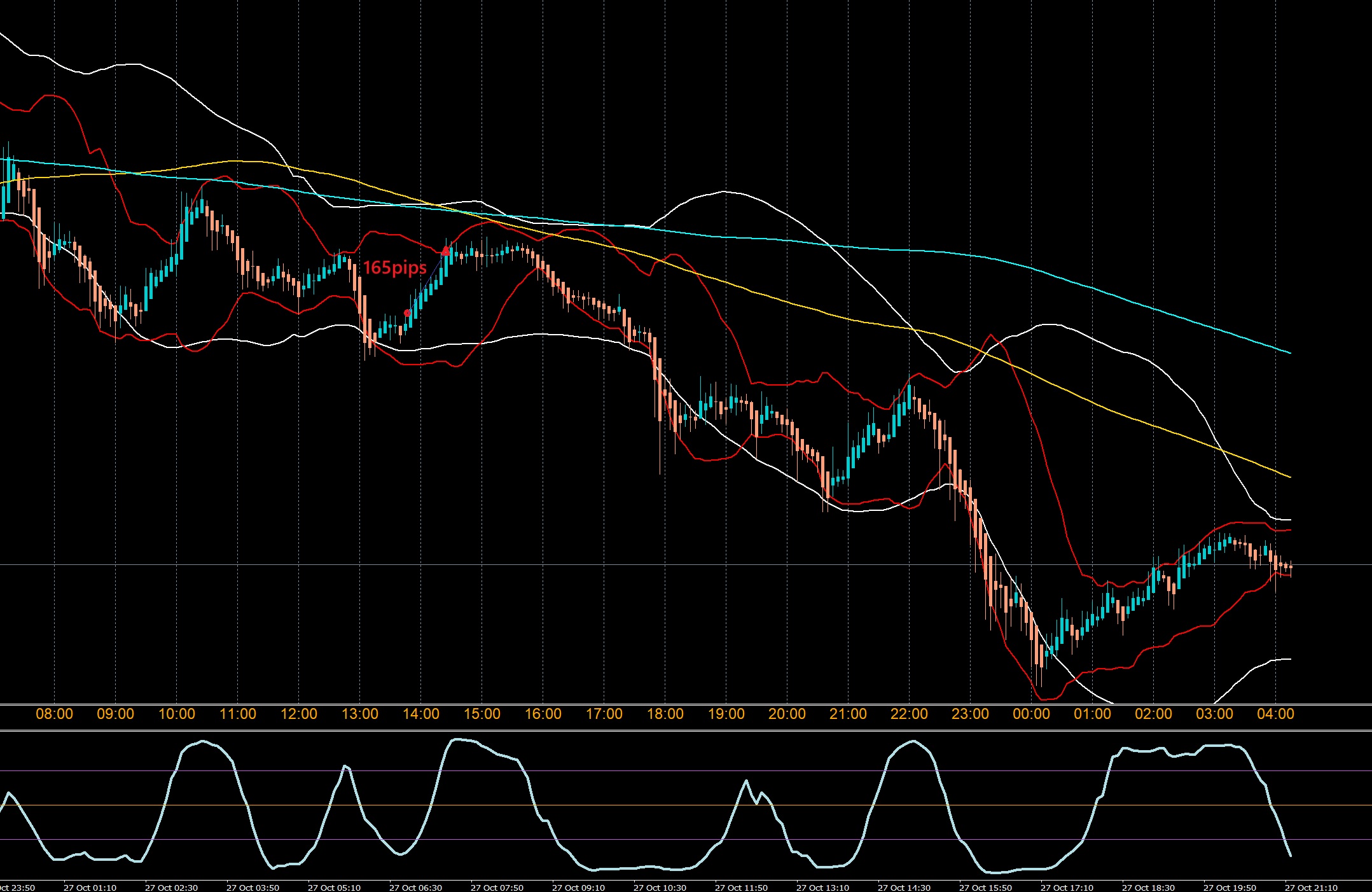
Task: Click the 08:00 time axis label
Action: pyautogui.click(x=54, y=714)
